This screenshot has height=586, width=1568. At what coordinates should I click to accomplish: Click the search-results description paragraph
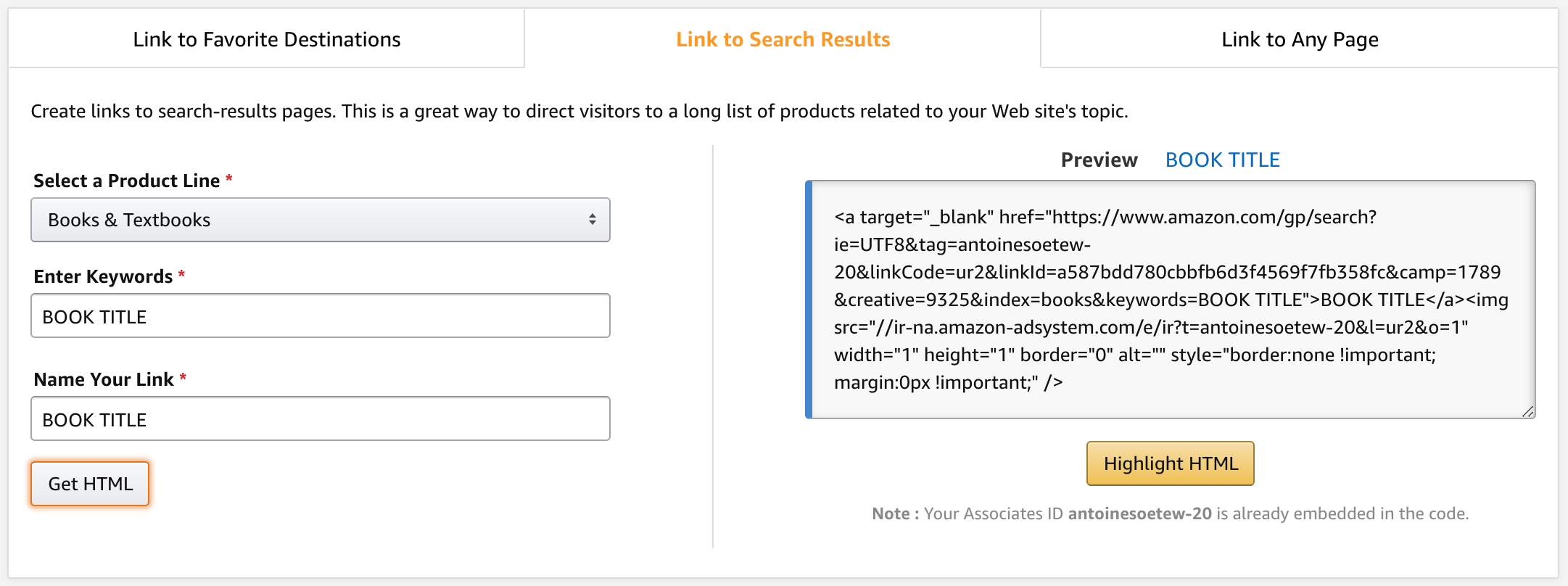(x=579, y=111)
